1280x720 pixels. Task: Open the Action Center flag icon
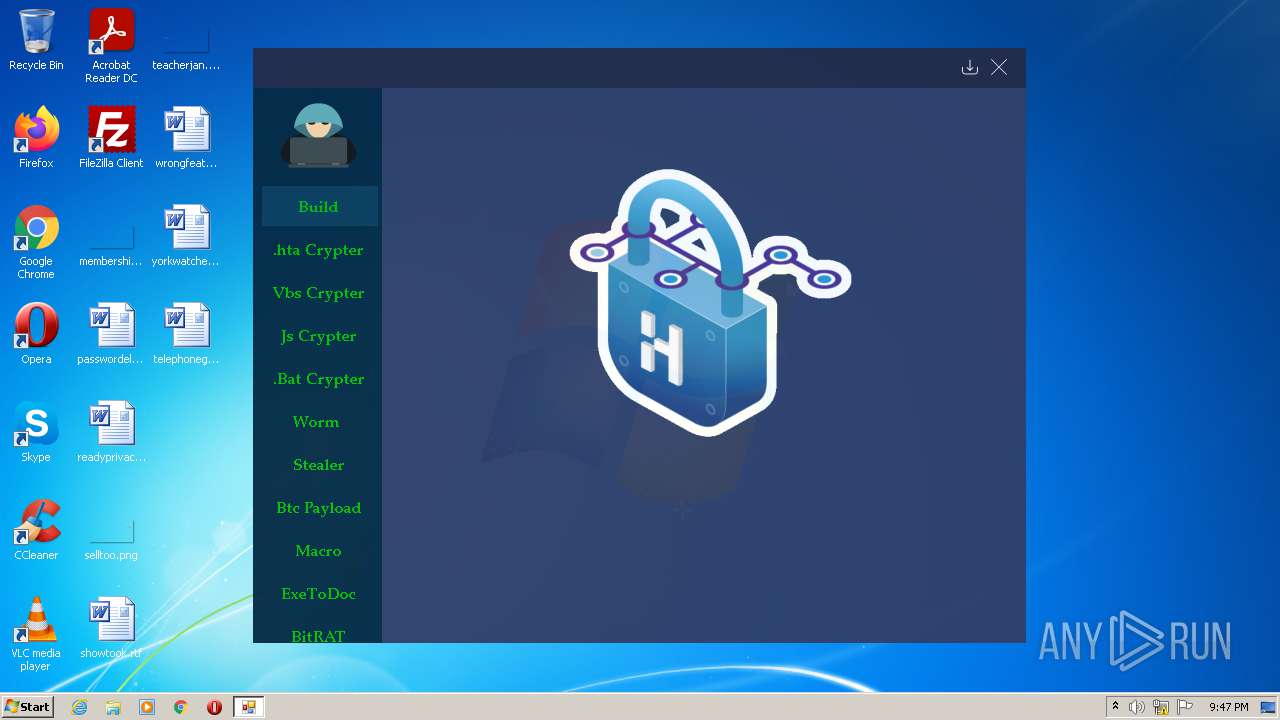[1185, 707]
